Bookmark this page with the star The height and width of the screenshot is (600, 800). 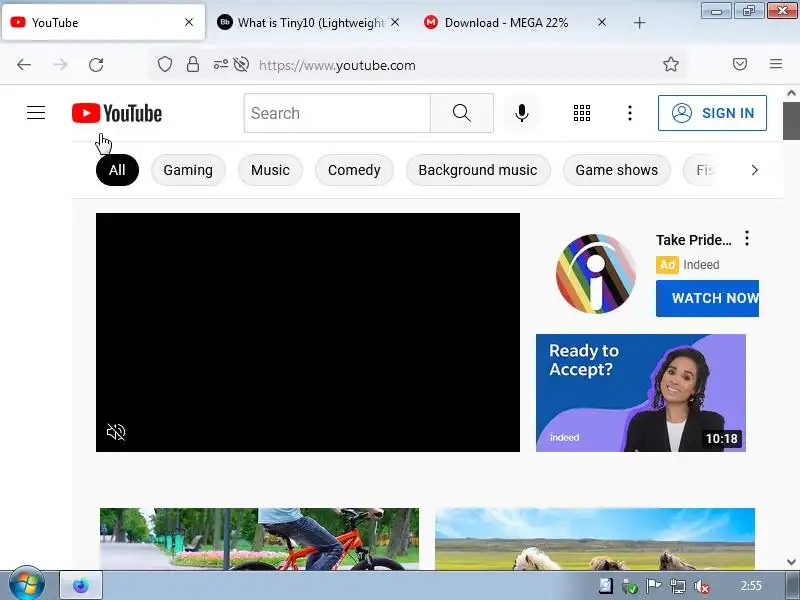coord(670,64)
